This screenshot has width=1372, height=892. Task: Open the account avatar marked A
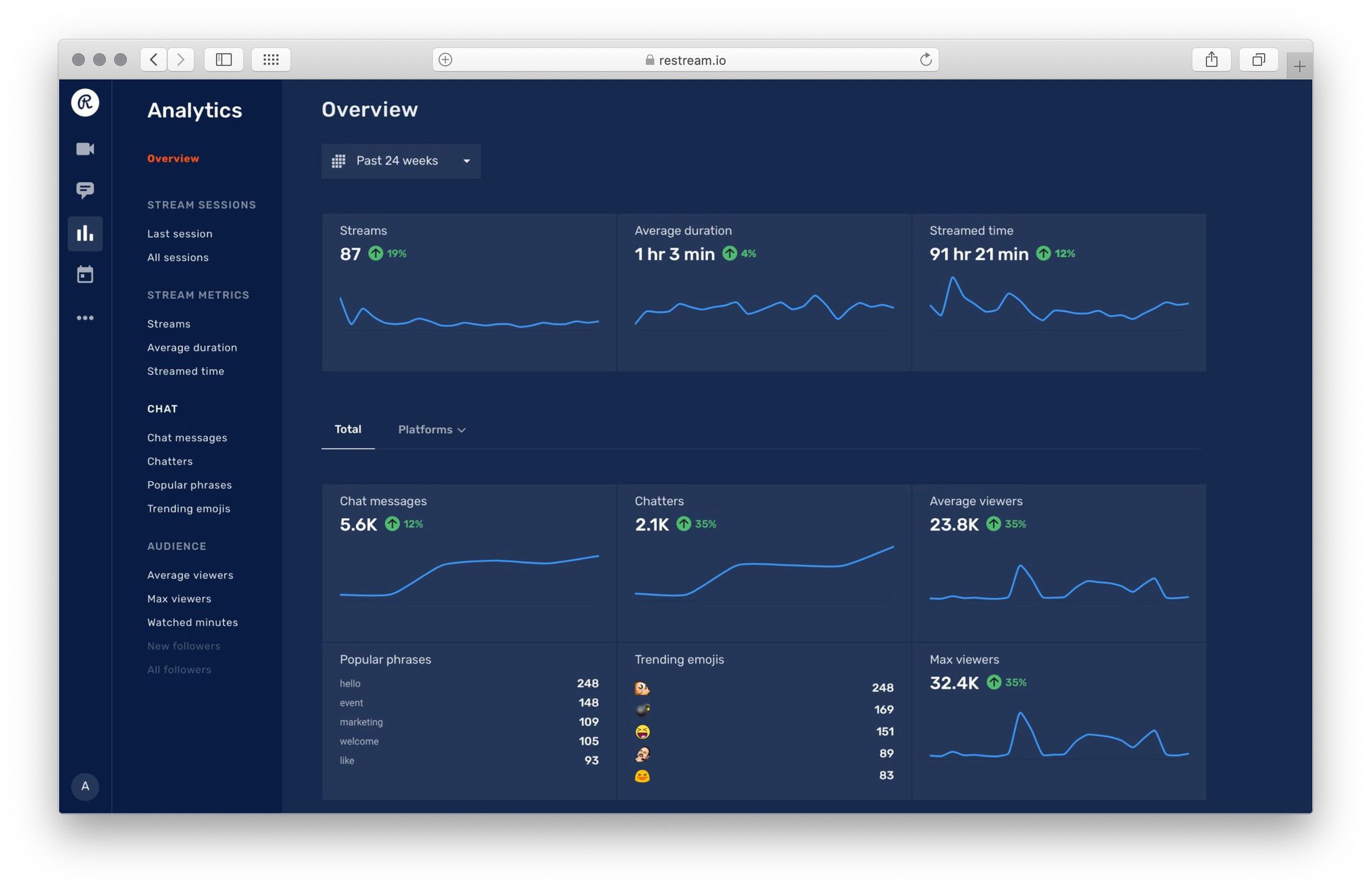coord(85,786)
